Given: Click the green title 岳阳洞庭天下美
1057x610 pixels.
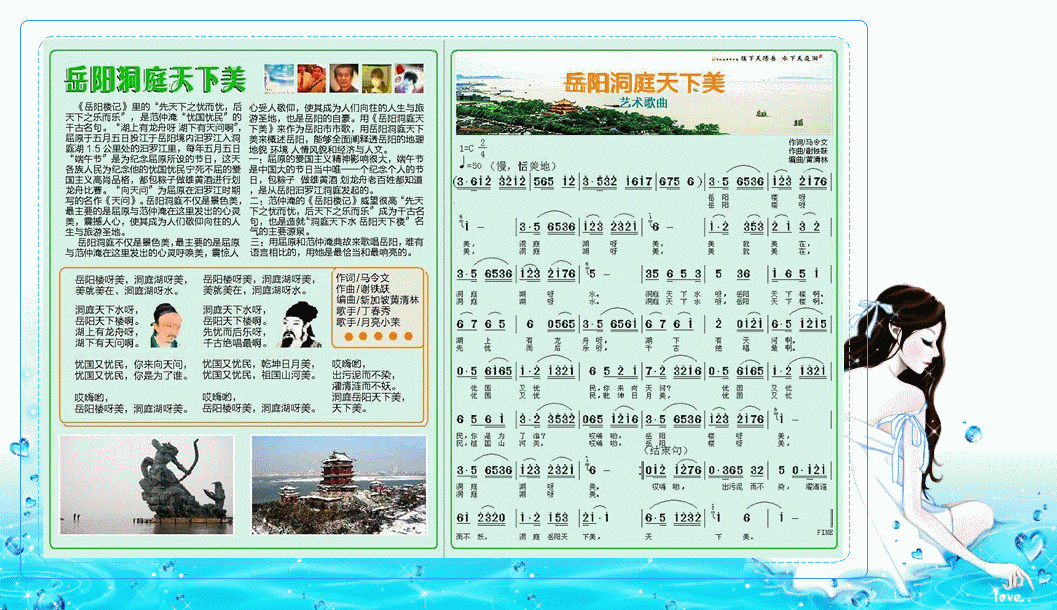Looking at the screenshot, I should [x=155, y=80].
